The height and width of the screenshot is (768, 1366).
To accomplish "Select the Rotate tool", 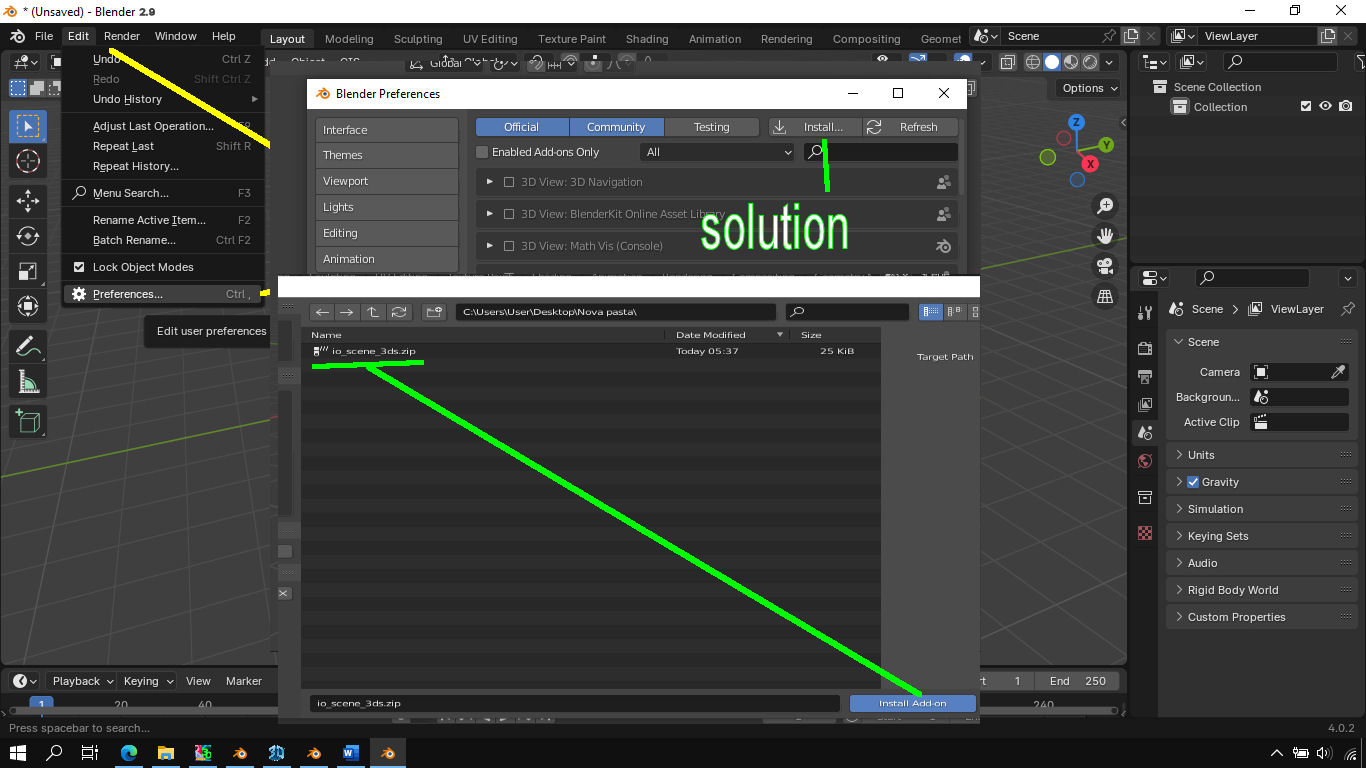I will (x=28, y=236).
